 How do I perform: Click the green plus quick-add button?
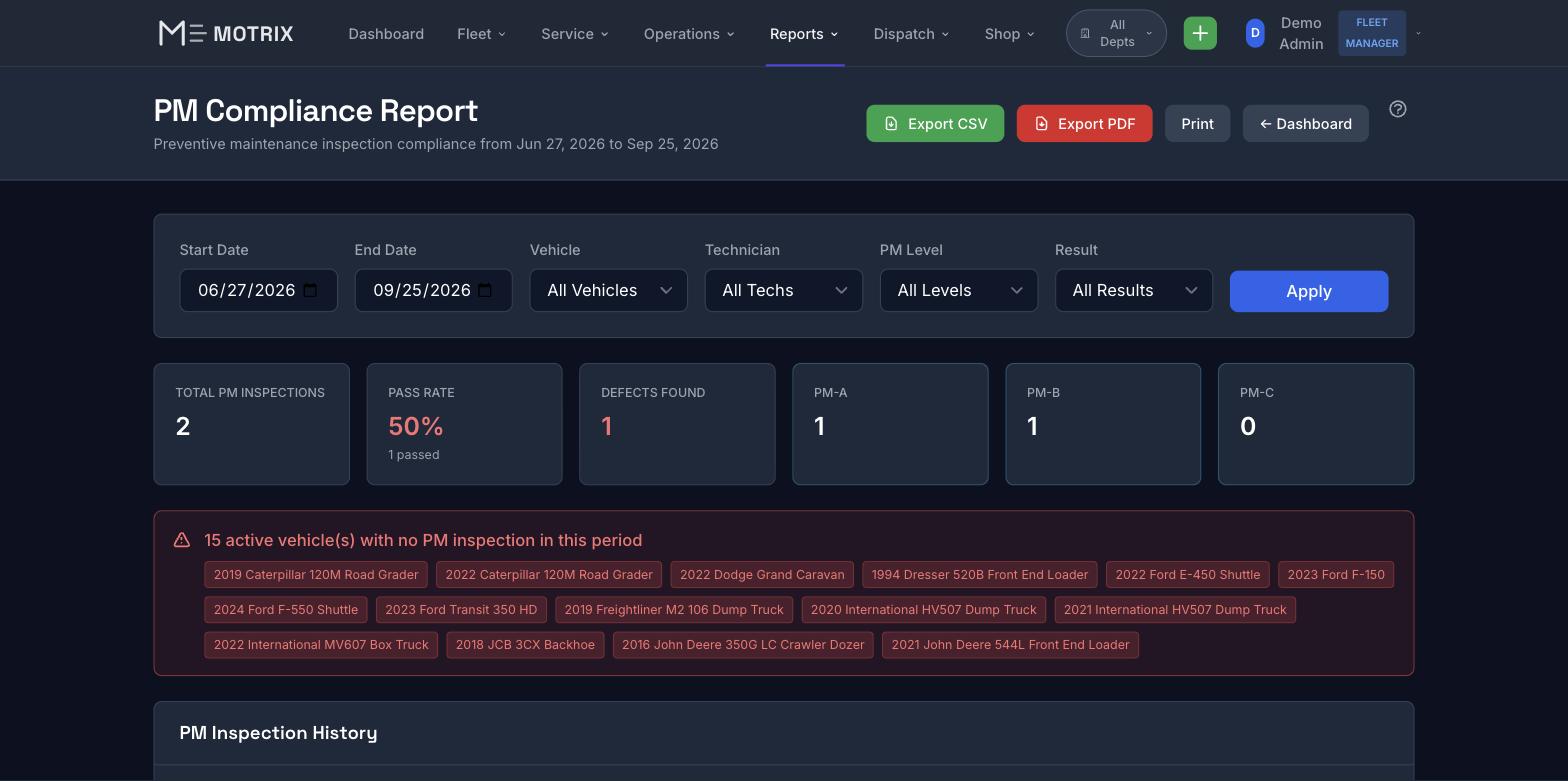tap(1200, 33)
